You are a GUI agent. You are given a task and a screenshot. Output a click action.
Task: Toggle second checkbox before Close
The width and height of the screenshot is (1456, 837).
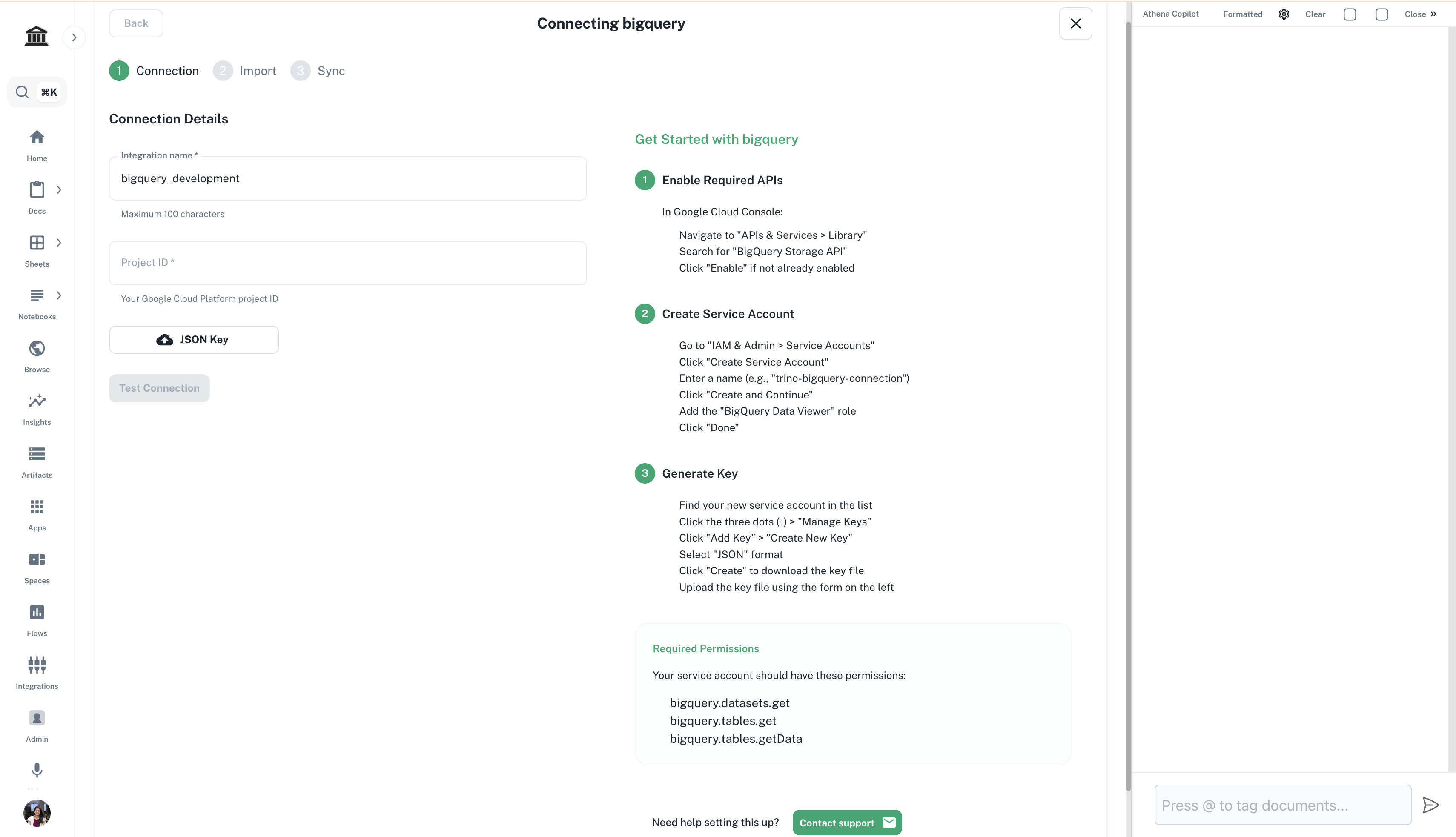click(x=1381, y=14)
